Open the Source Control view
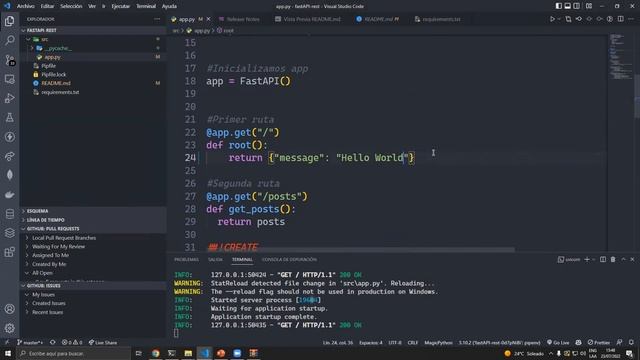The image size is (640, 360). point(9,60)
